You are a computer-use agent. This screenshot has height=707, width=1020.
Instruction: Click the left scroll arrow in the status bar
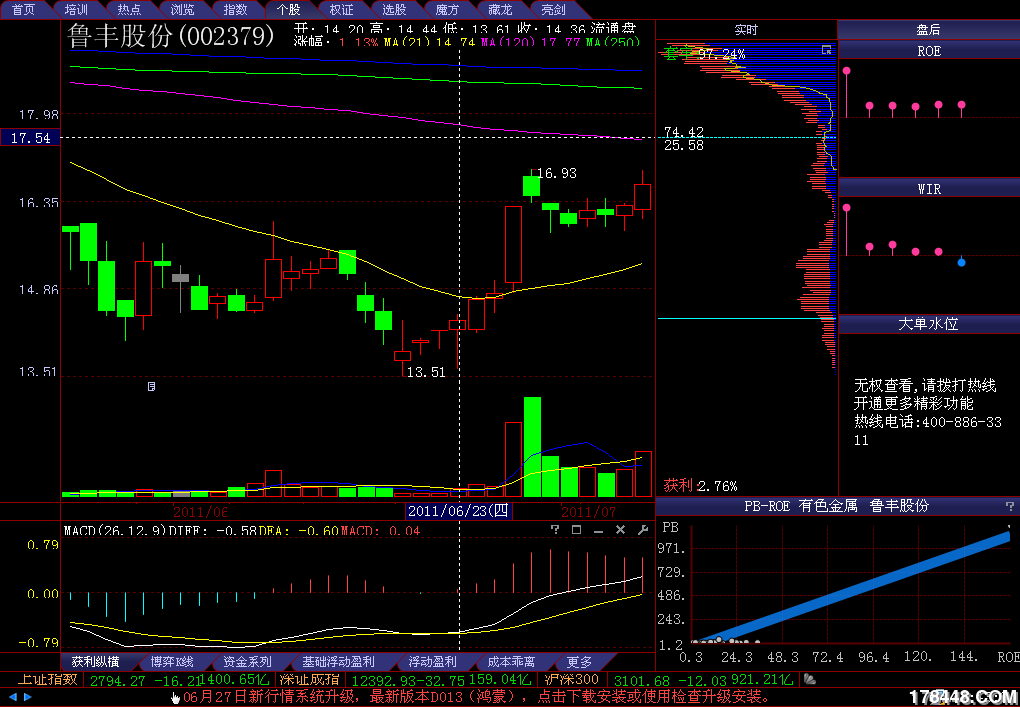click(12, 697)
